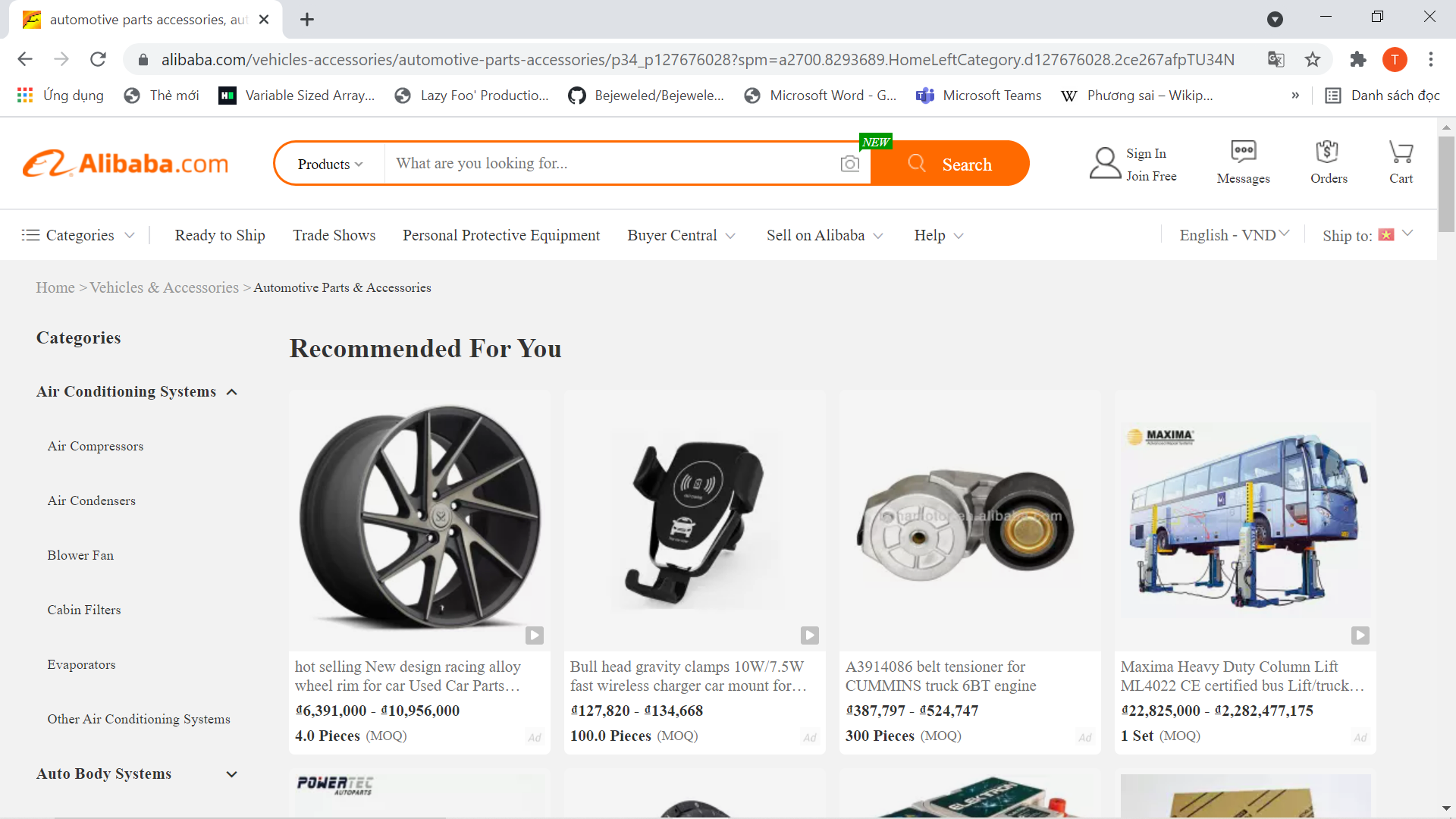1456x819 pixels.
Task: Play video on wireless charger product
Action: coord(810,635)
